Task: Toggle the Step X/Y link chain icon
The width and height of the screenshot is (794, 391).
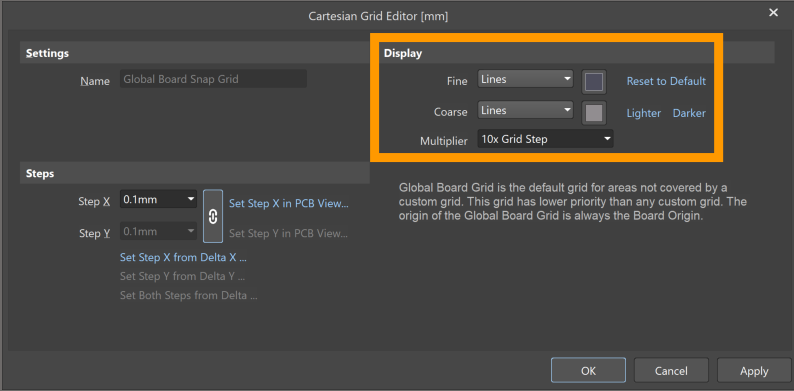Action: click(x=213, y=216)
